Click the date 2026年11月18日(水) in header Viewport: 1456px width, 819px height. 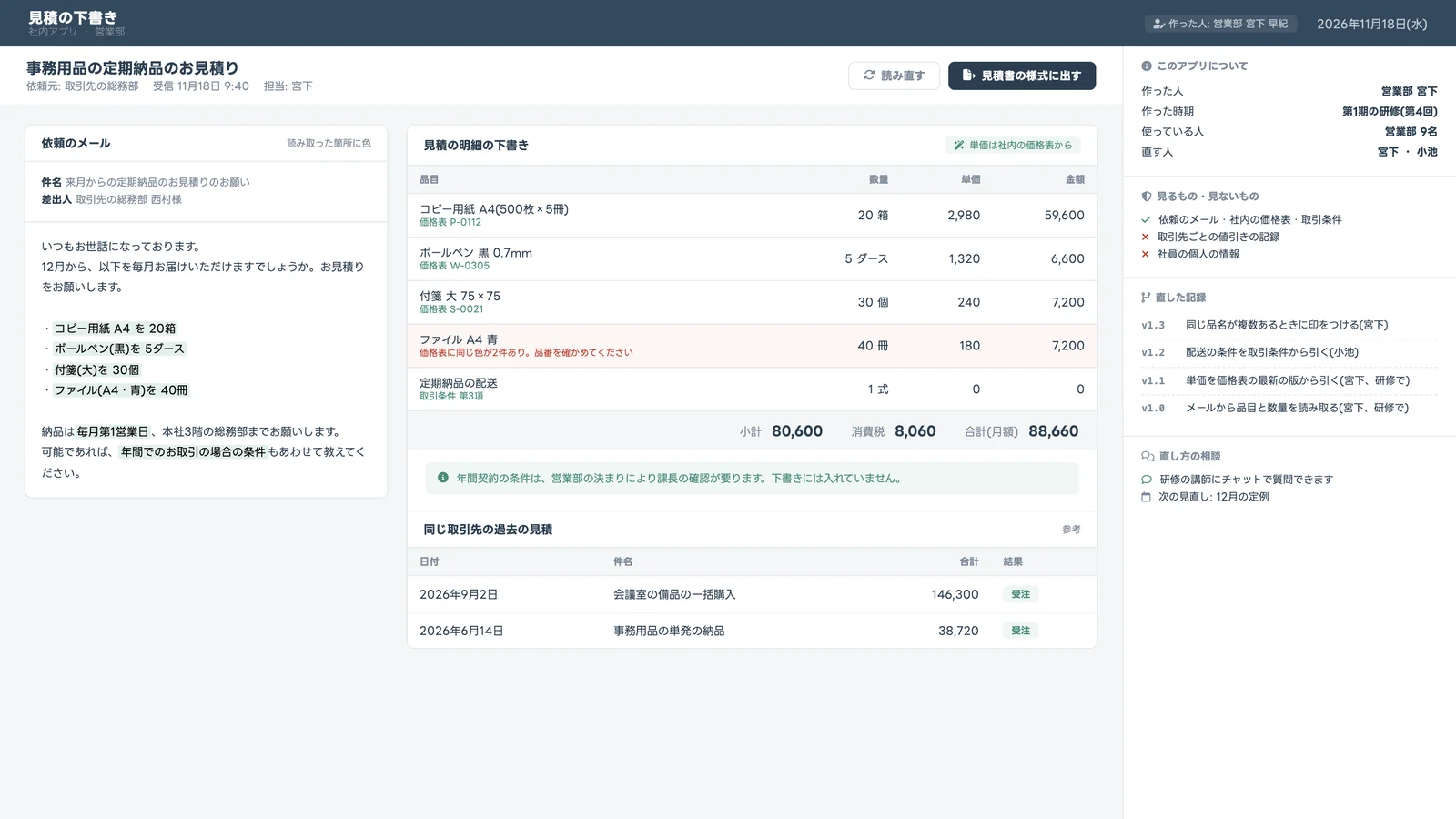point(1371,24)
